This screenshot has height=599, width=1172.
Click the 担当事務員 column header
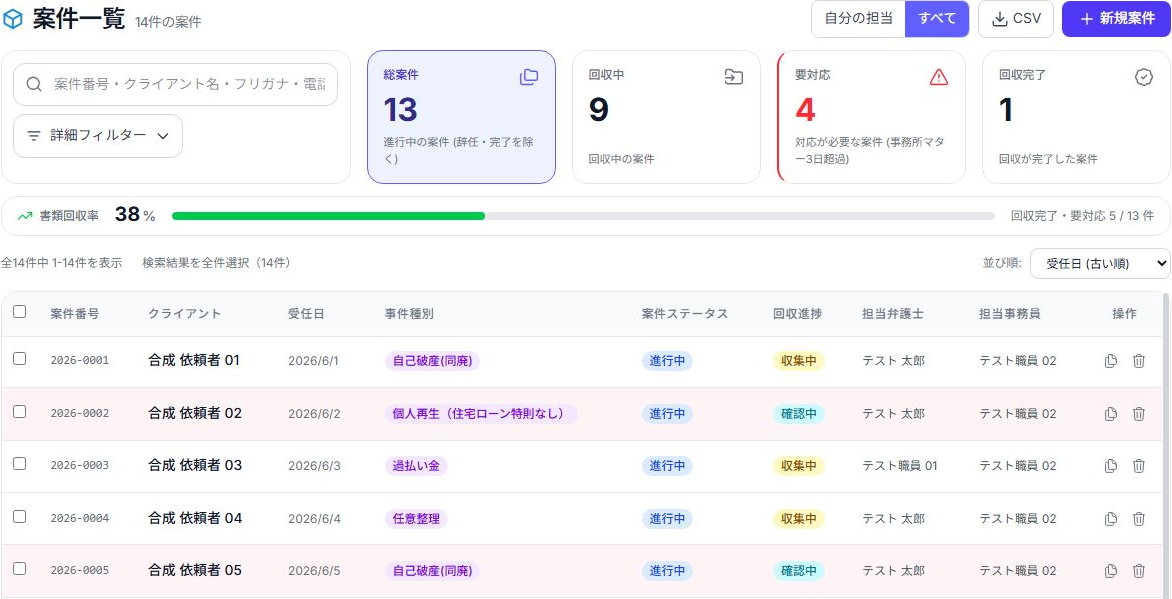pos(1010,314)
